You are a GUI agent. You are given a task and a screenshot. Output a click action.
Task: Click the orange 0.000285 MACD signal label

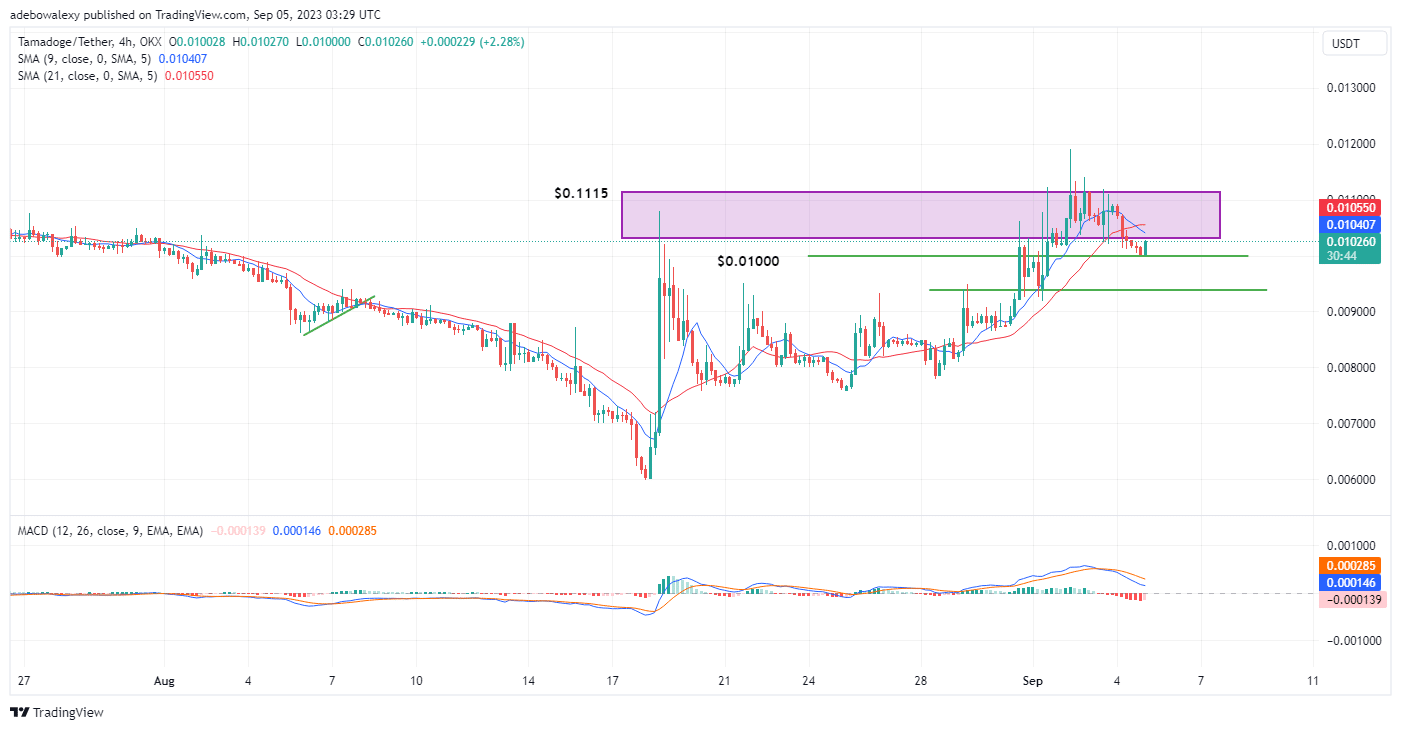pyautogui.click(x=1351, y=565)
